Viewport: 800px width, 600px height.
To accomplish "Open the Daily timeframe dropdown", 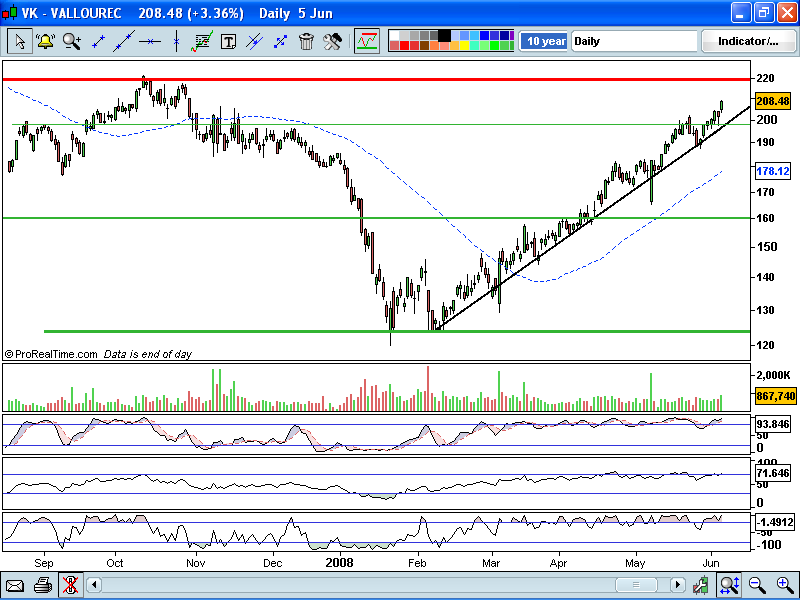I will coord(634,41).
